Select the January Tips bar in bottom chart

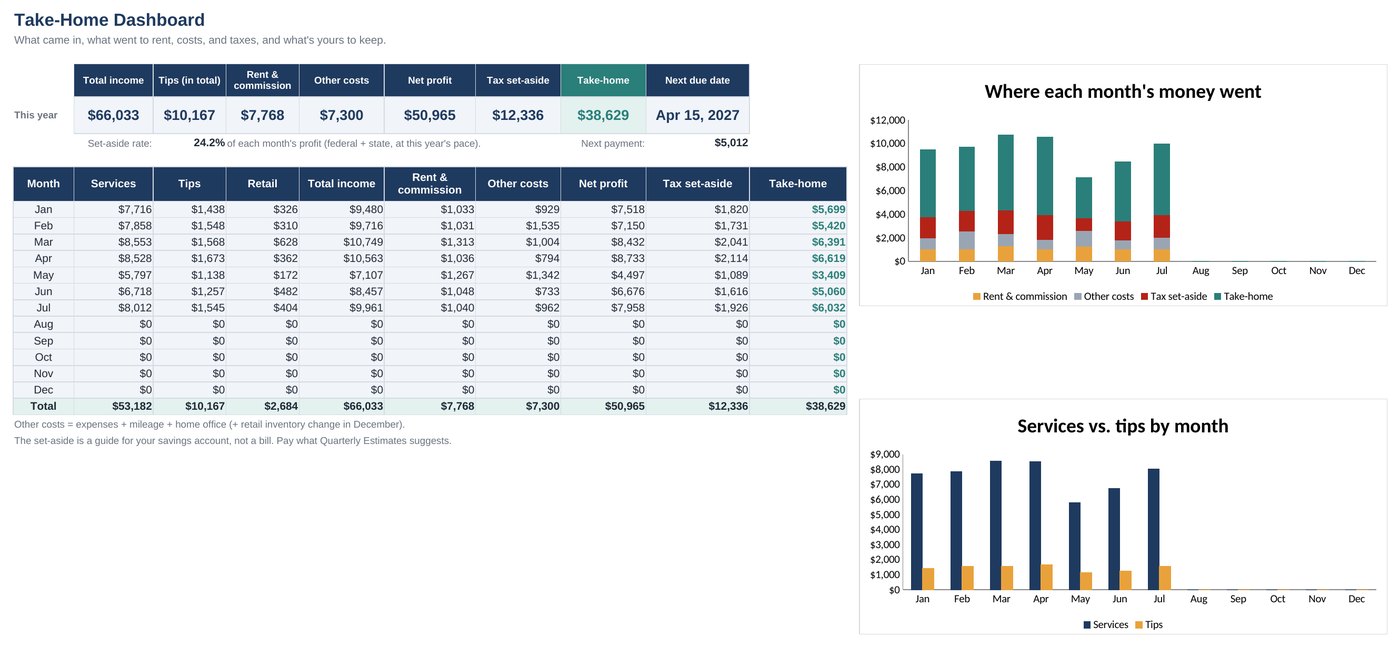coord(928,578)
